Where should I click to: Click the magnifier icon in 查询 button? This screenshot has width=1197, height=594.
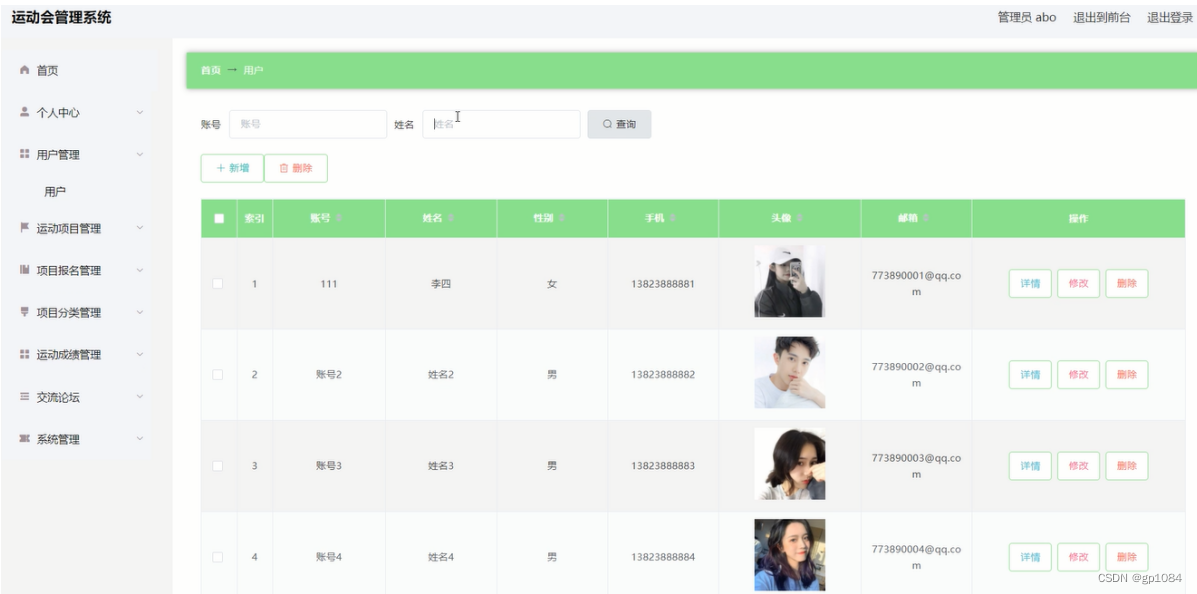pyautogui.click(x=605, y=123)
